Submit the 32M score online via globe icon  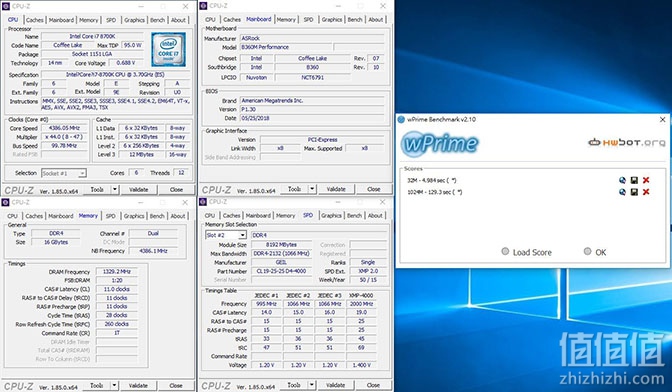click(x=622, y=180)
